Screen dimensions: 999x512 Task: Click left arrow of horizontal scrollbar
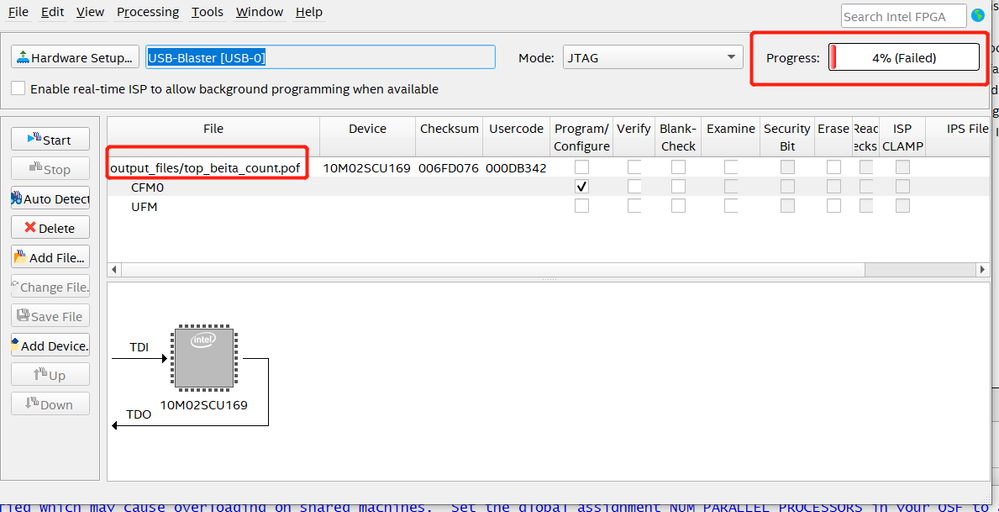point(114,269)
